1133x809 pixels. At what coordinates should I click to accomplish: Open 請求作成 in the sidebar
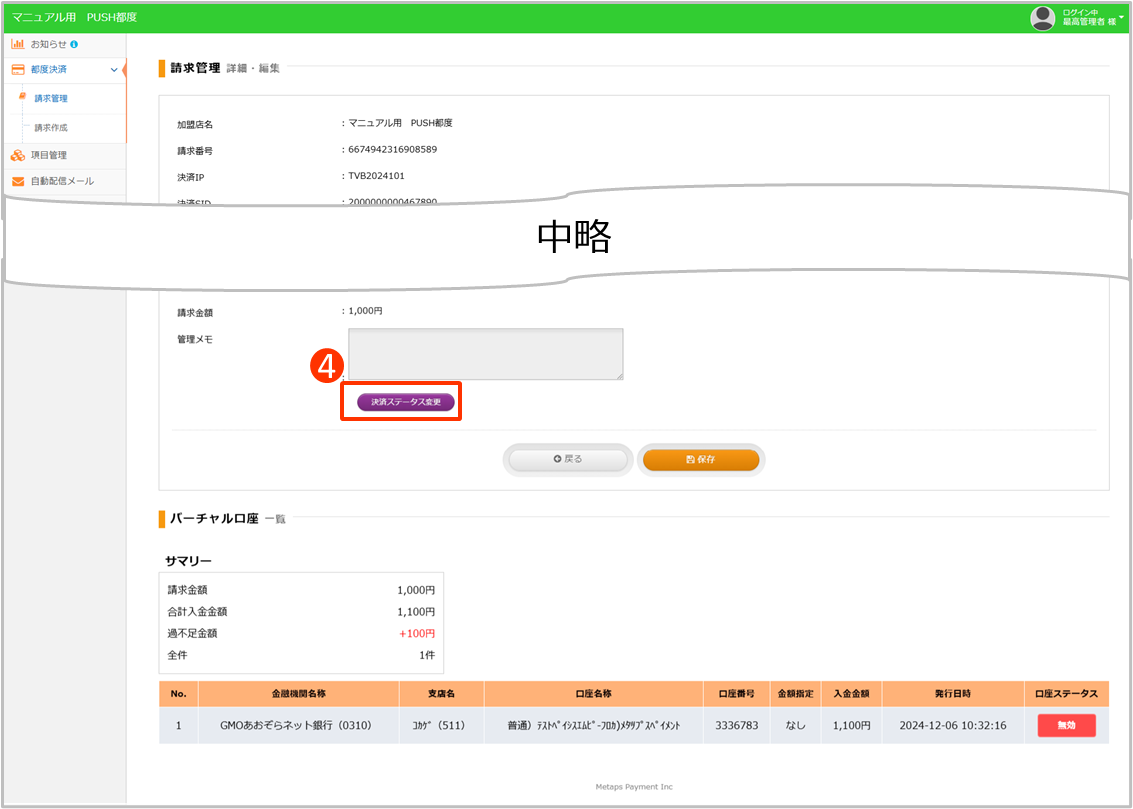click(51, 128)
